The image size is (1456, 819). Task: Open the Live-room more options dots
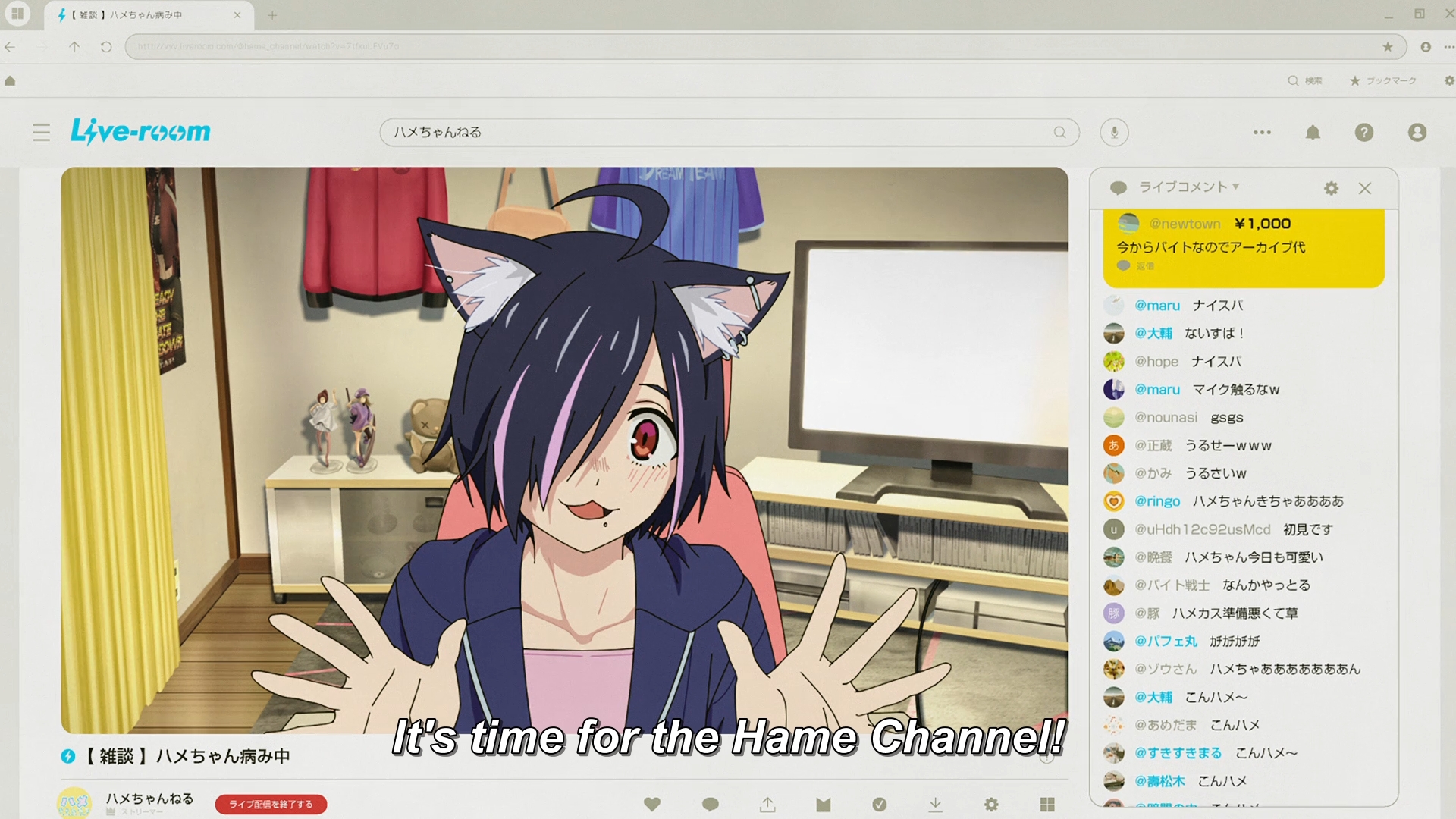click(x=1262, y=133)
